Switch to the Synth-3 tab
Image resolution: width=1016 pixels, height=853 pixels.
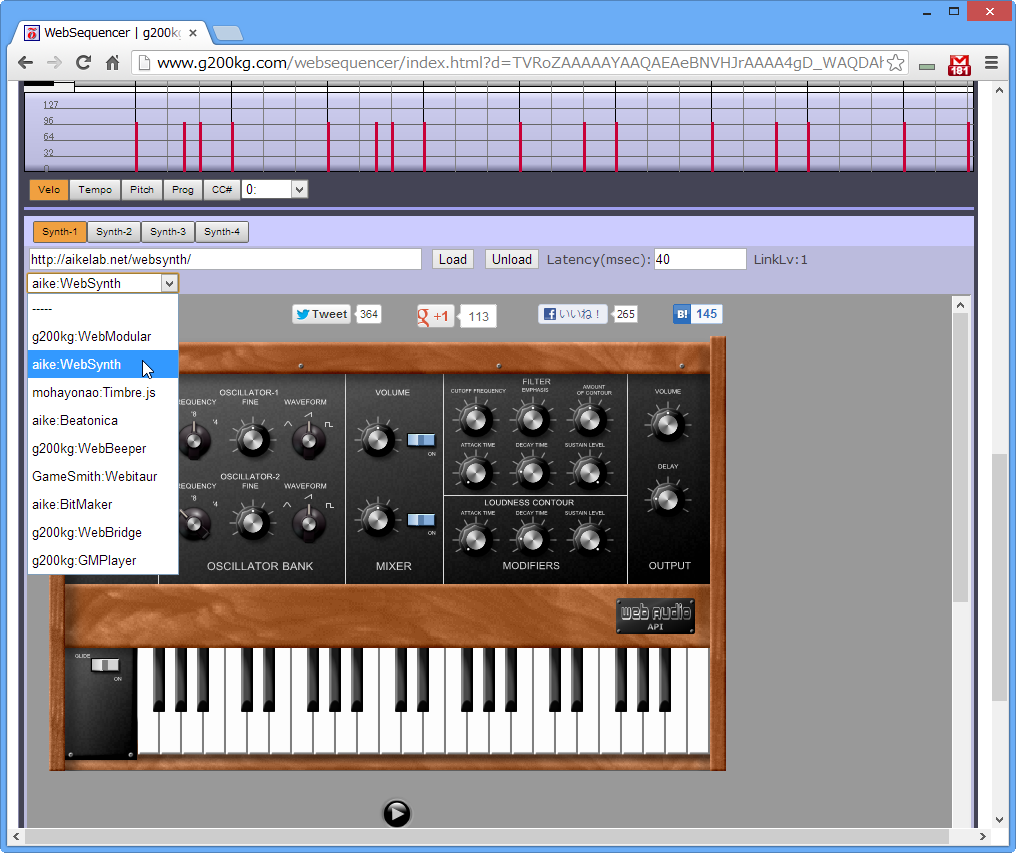[168, 232]
